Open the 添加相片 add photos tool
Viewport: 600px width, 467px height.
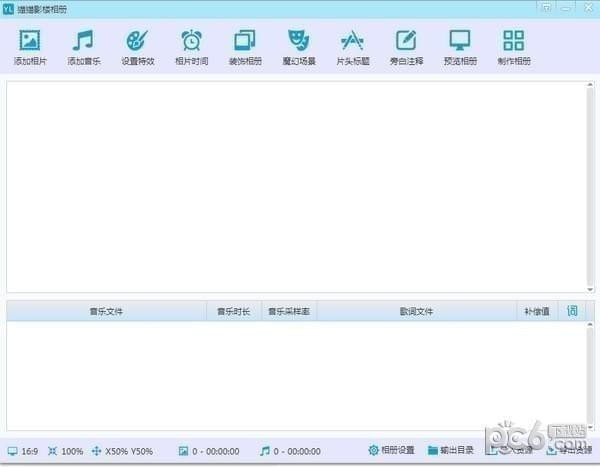coord(30,47)
